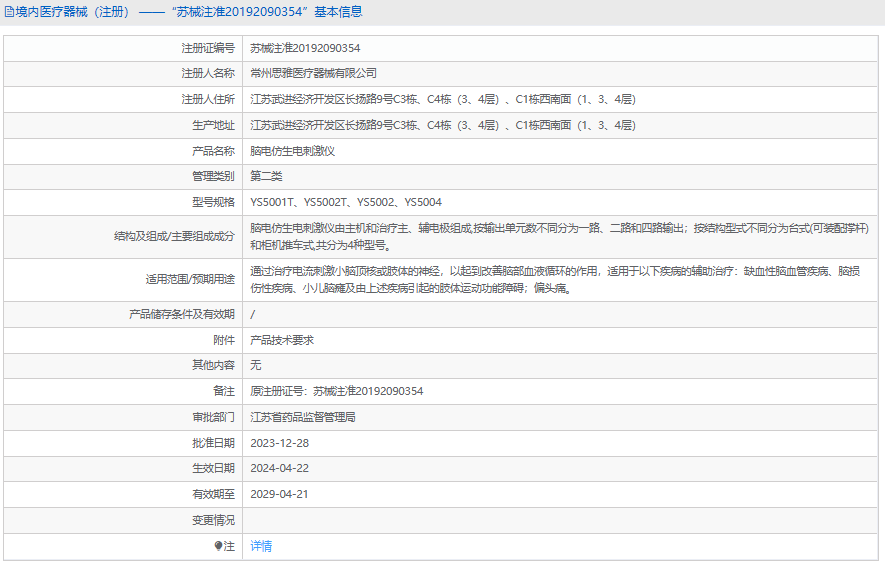
Task: Click the expiry date 2029-04-21
Action: (x=279, y=494)
